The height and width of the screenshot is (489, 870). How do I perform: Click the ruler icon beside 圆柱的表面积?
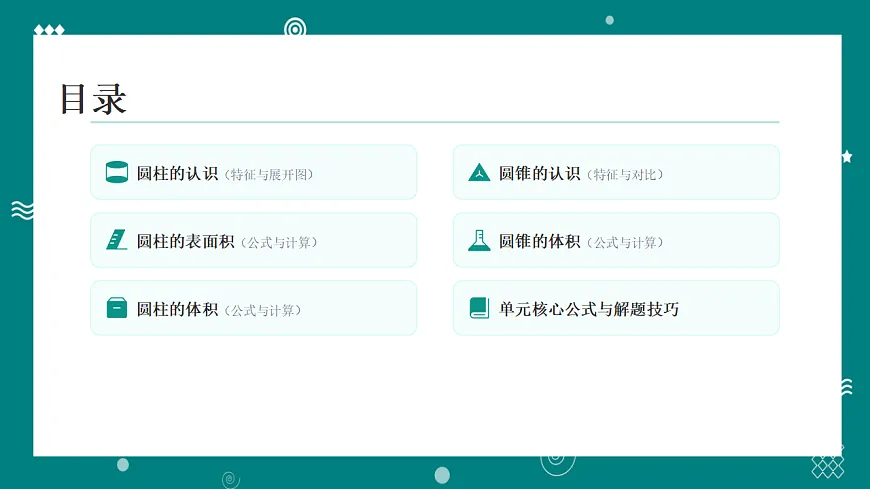(x=117, y=240)
